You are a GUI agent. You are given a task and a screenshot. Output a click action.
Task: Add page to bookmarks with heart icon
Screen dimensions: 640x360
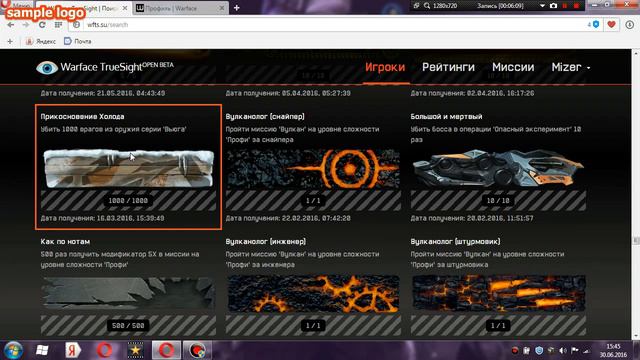(611, 25)
